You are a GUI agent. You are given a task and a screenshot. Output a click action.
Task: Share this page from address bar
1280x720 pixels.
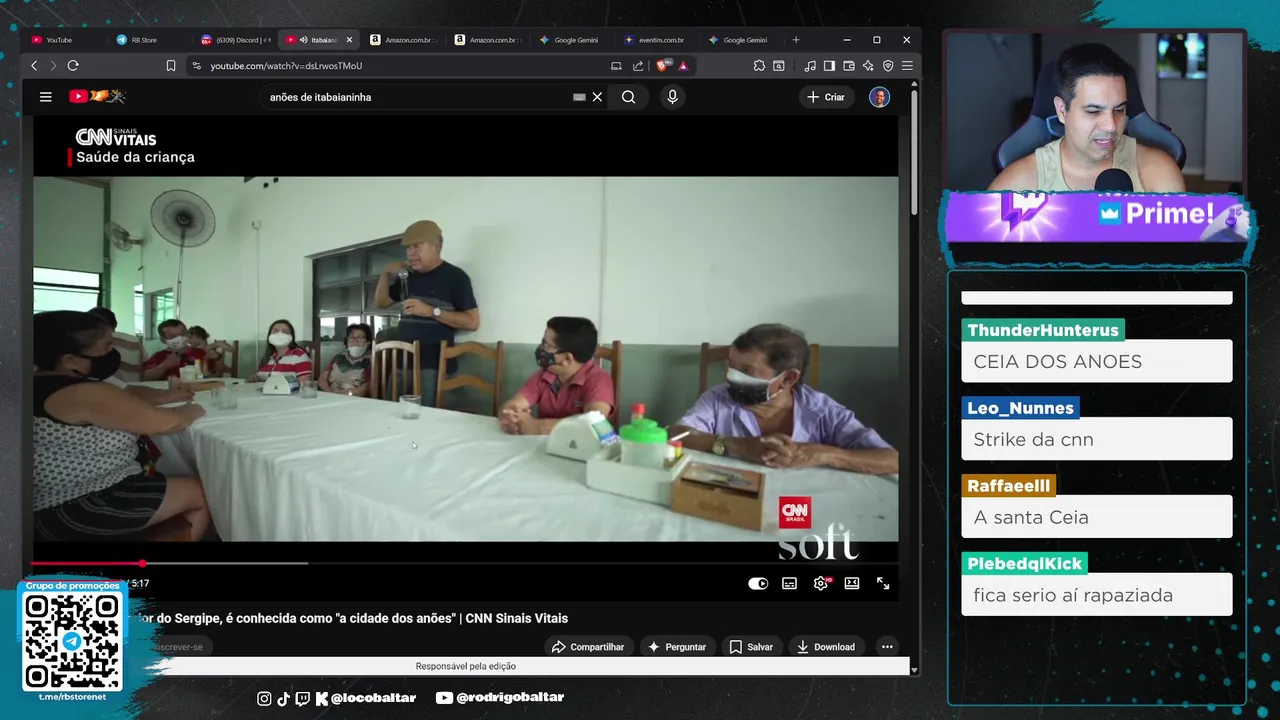tap(638, 66)
